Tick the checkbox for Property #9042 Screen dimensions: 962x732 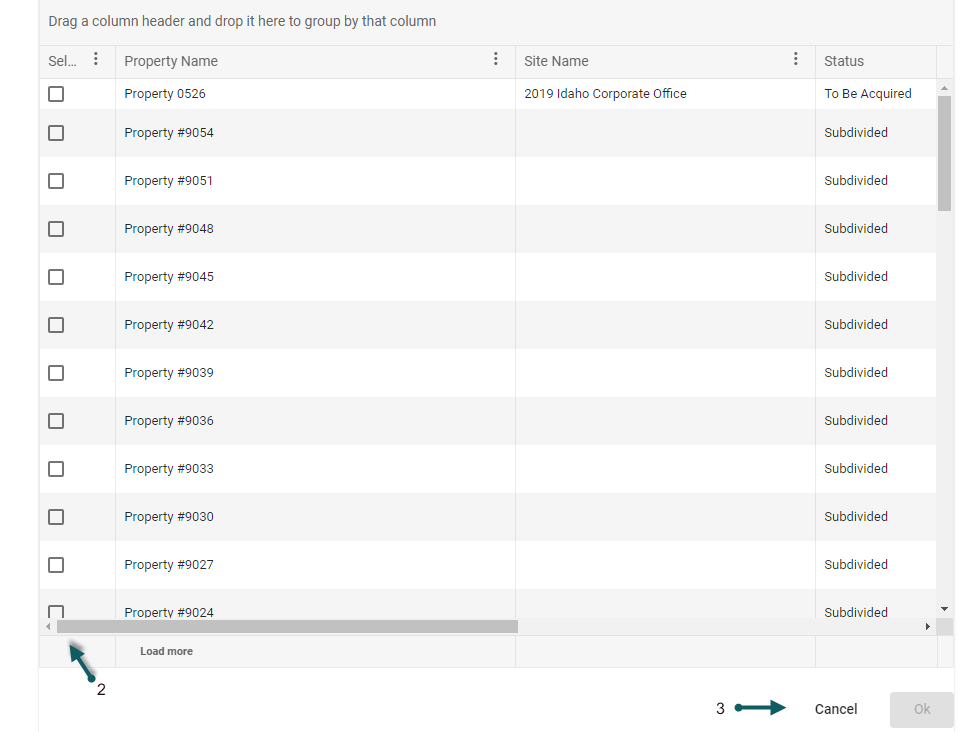(56, 325)
